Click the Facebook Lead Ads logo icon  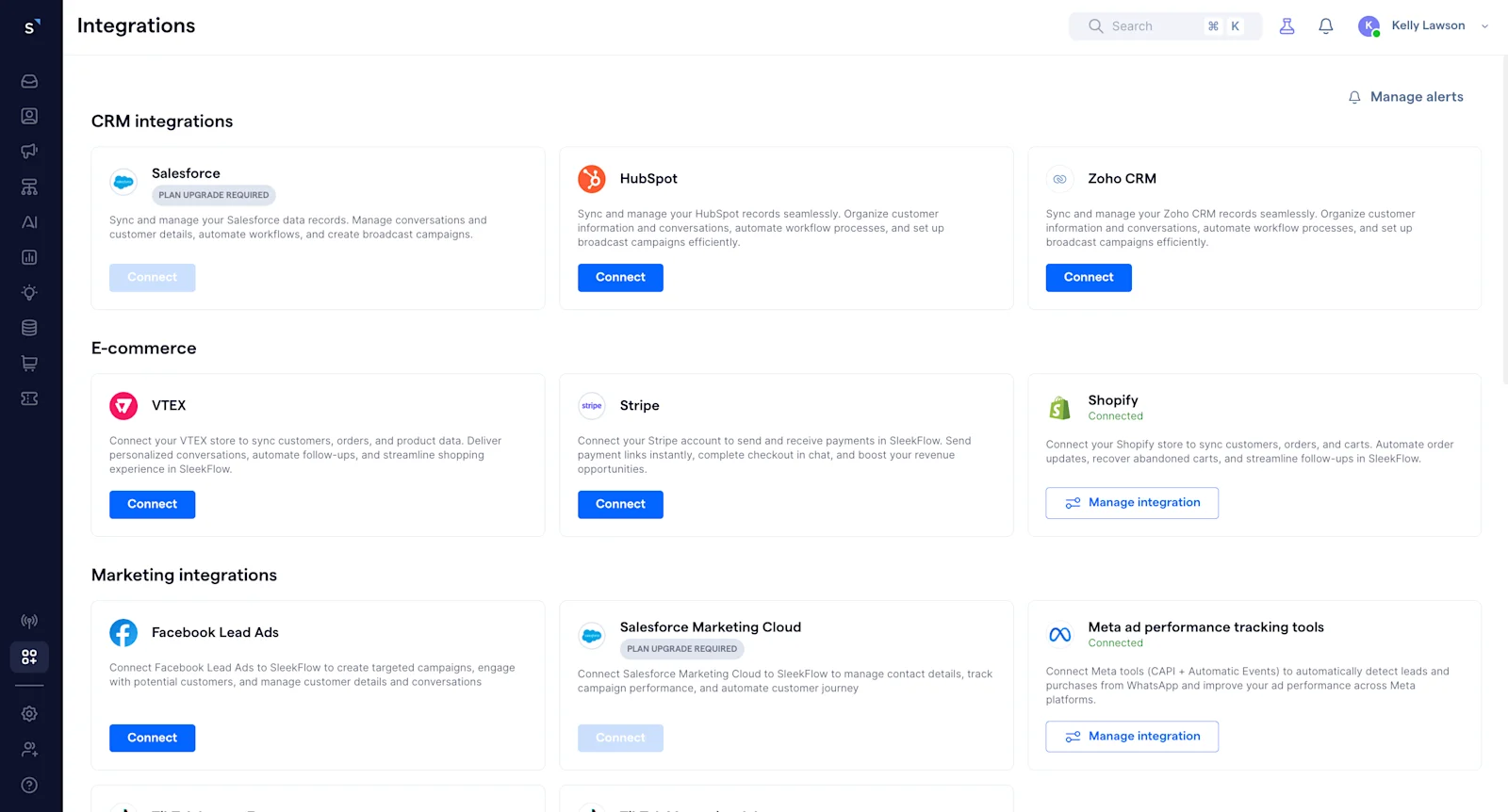click(x=123, y=632)
